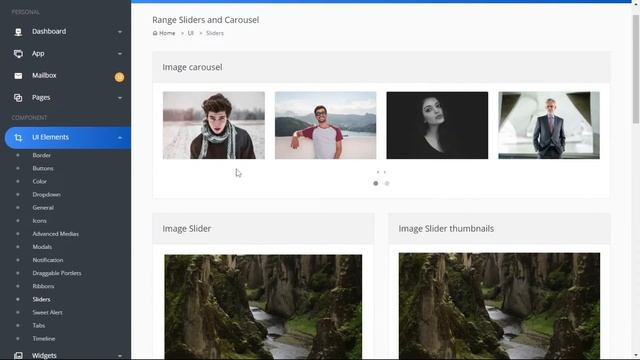Go to Ribbons submenu item
This screenshot has width=640, height=360.
coord(43,286)
